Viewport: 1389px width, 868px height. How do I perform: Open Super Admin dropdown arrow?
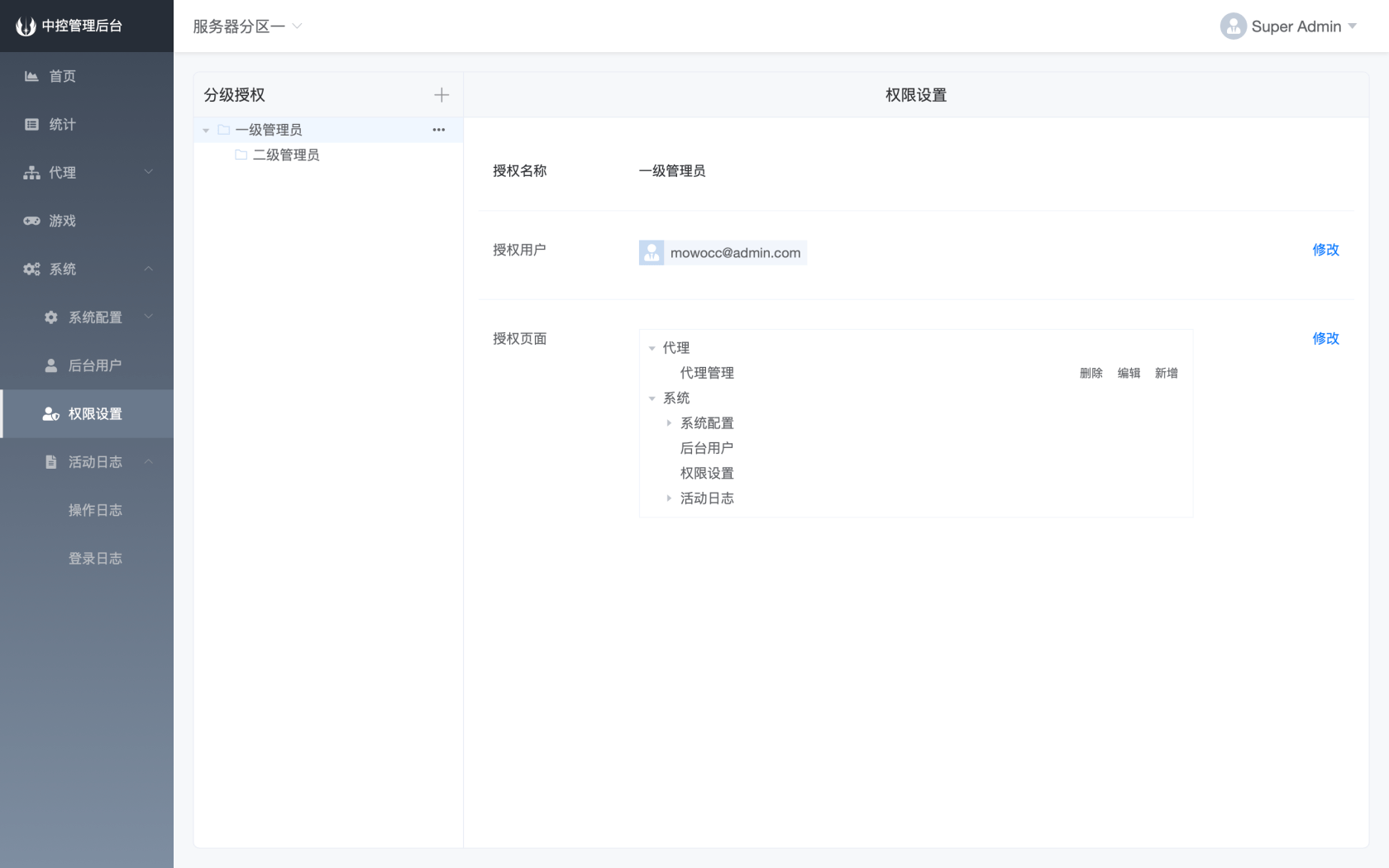(1353, 26)
